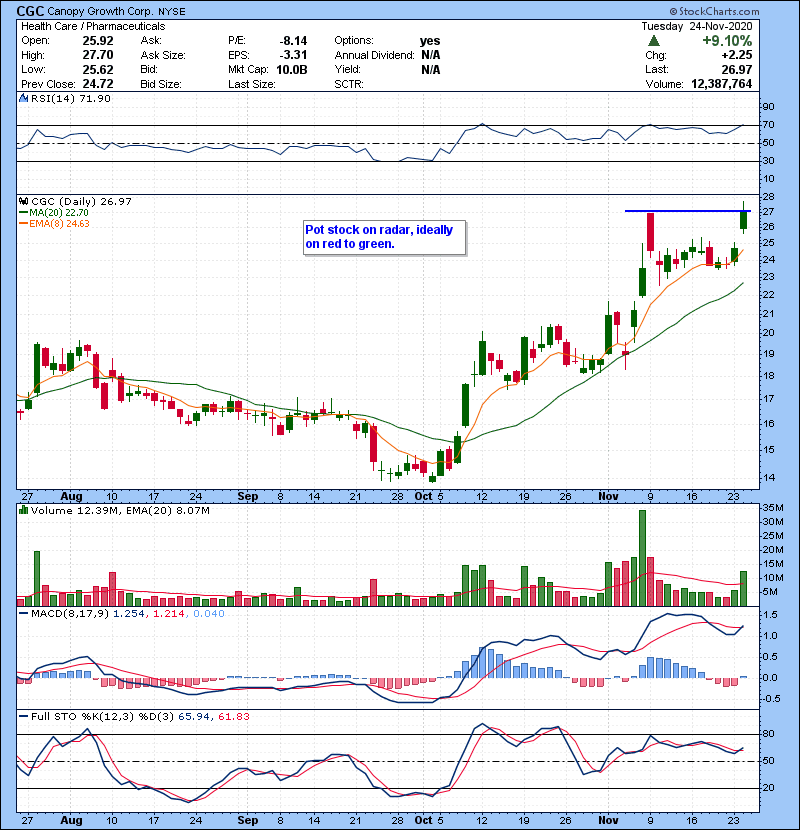This screenshot has height=830, width=800.
Task: Click the Nov label under the price chart
Action: coord(608,497)
